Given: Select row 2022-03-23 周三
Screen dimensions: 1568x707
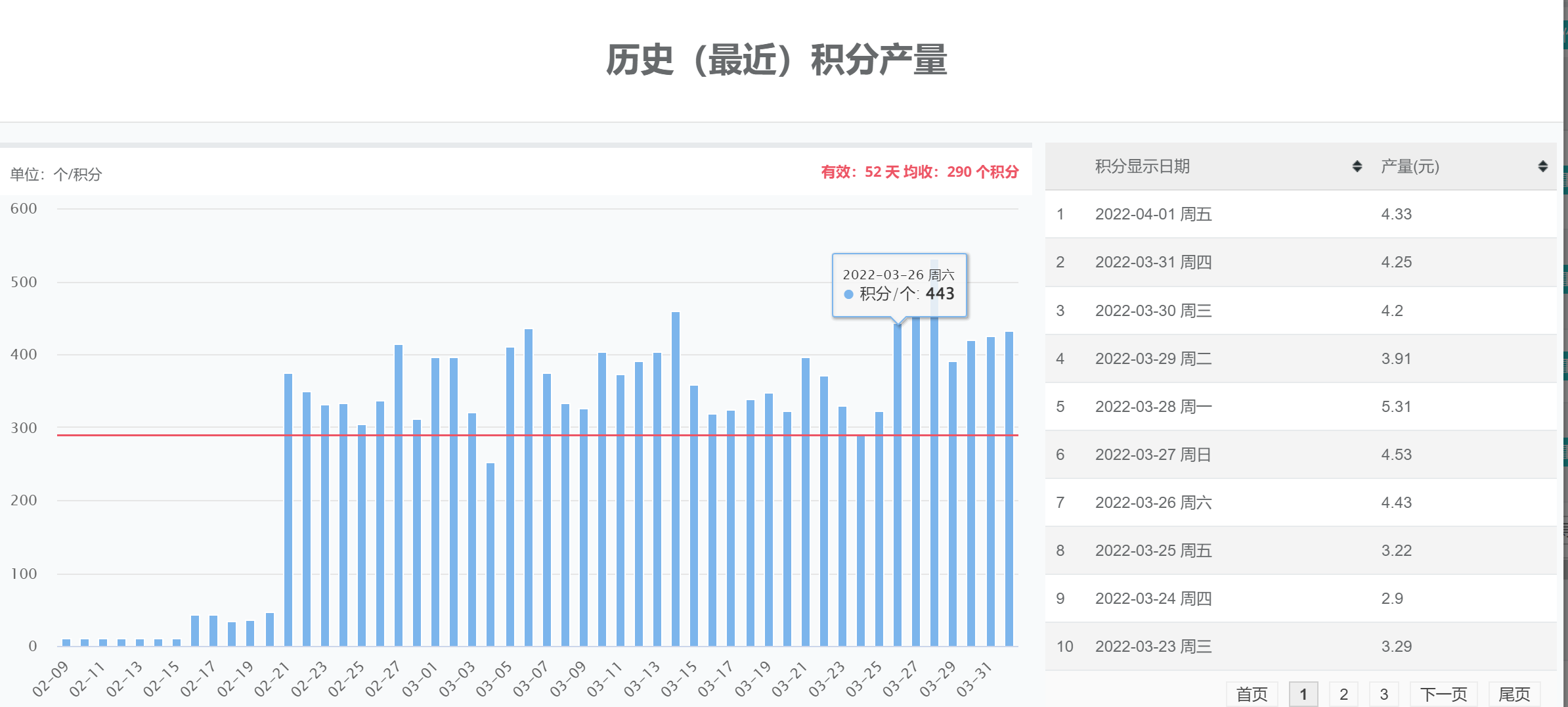Looking at the screenshot, I should [1301, 646].
